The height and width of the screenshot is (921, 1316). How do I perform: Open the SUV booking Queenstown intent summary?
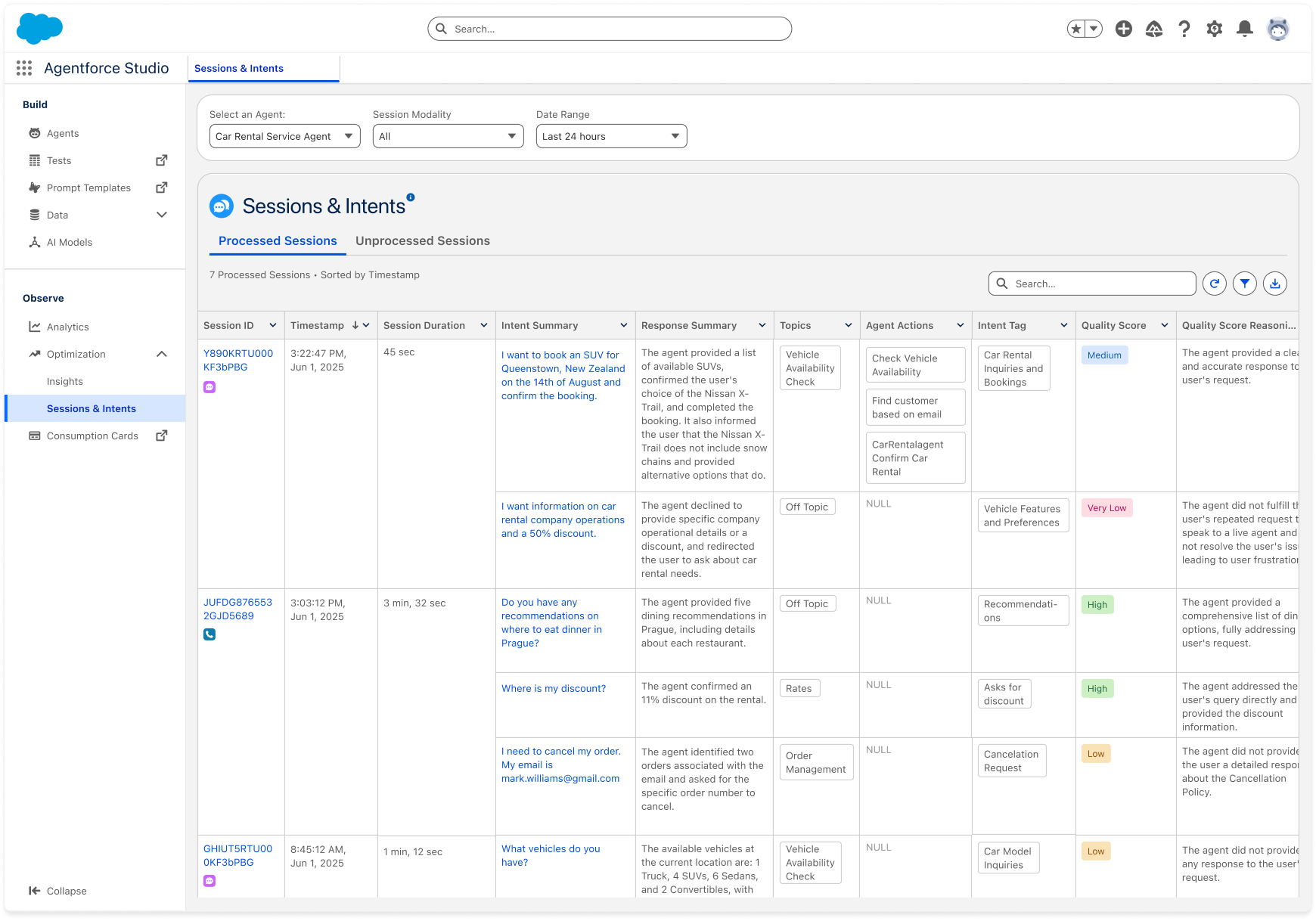click(563, 375)
